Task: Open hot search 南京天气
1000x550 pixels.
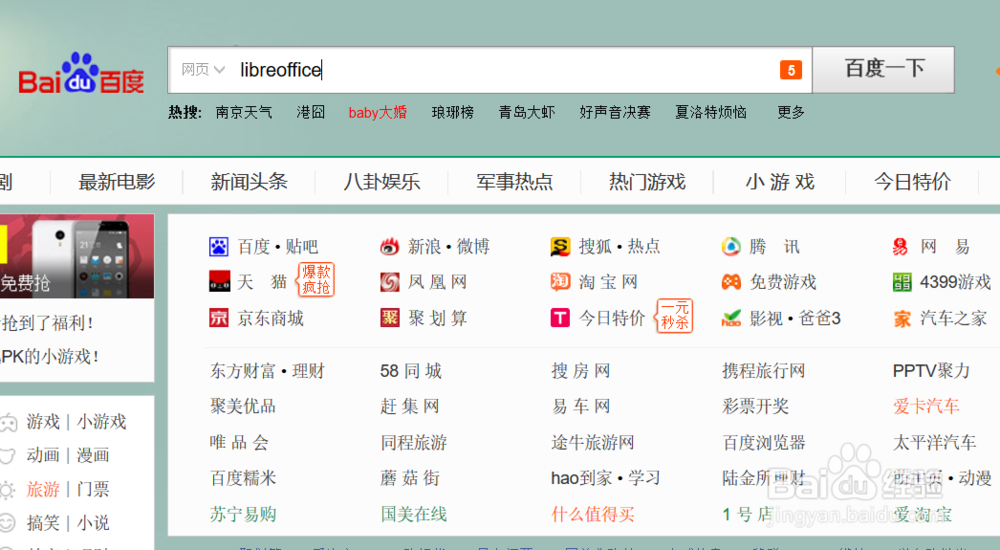Action: pyautogui.click(x=244, y=112)
